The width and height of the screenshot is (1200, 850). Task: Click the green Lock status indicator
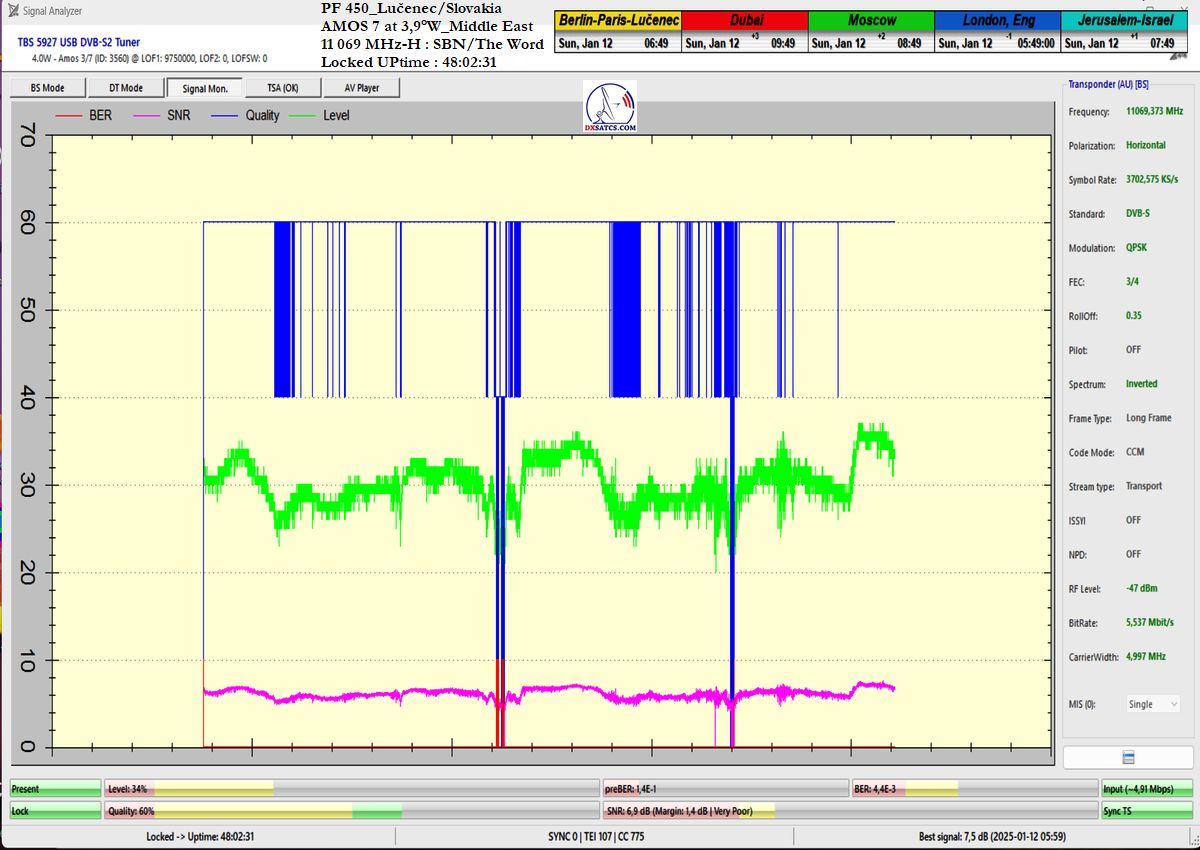pos(55,811)
